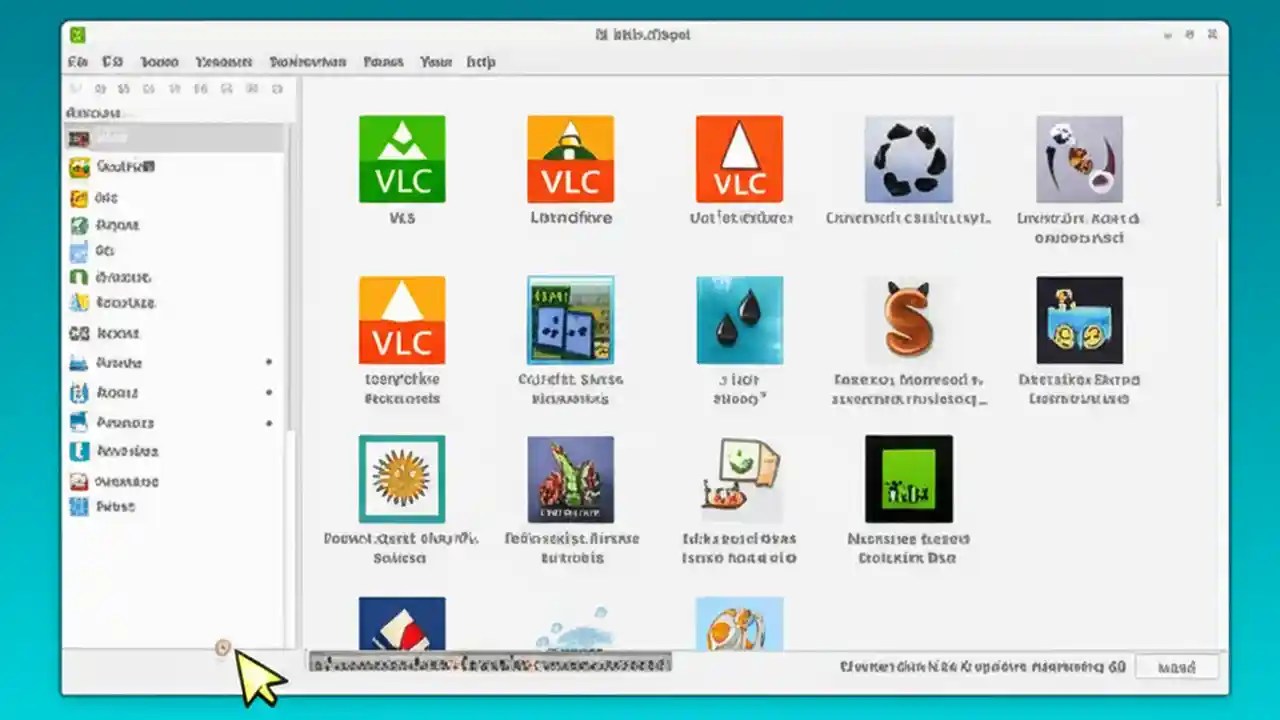The image size is (1280, 720).
Task: Click the water droplets app icon
Action: pos(739,318)
